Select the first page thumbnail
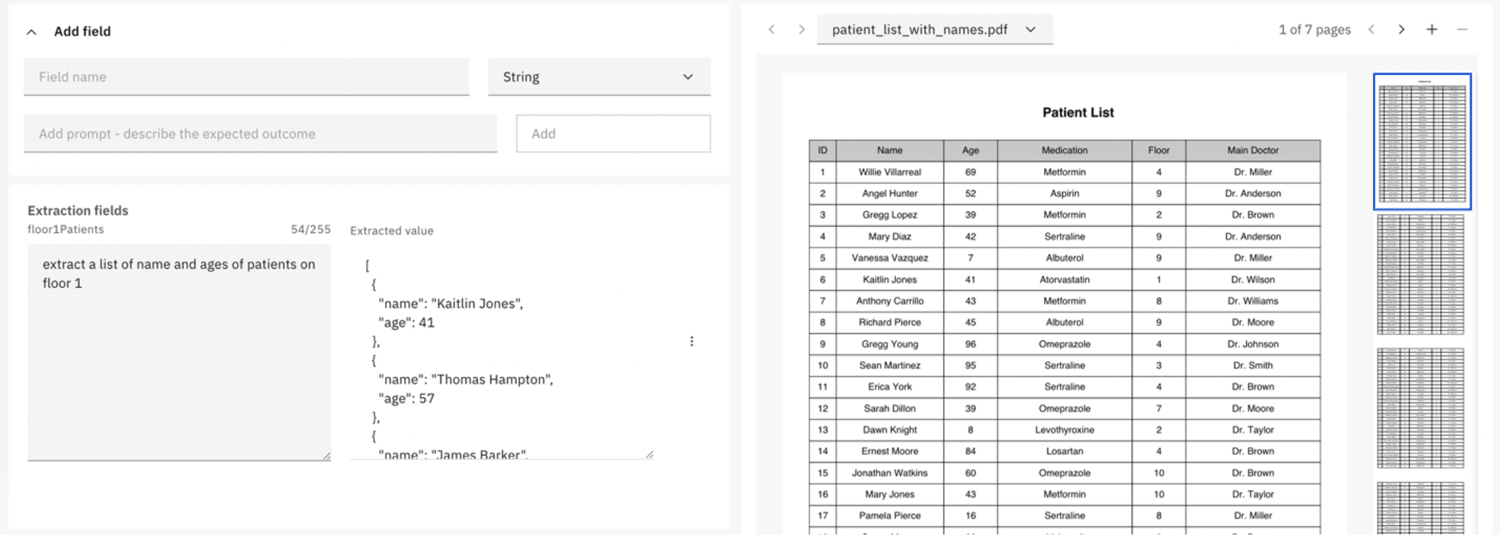1500x540 pixels. click(1421, 141)
